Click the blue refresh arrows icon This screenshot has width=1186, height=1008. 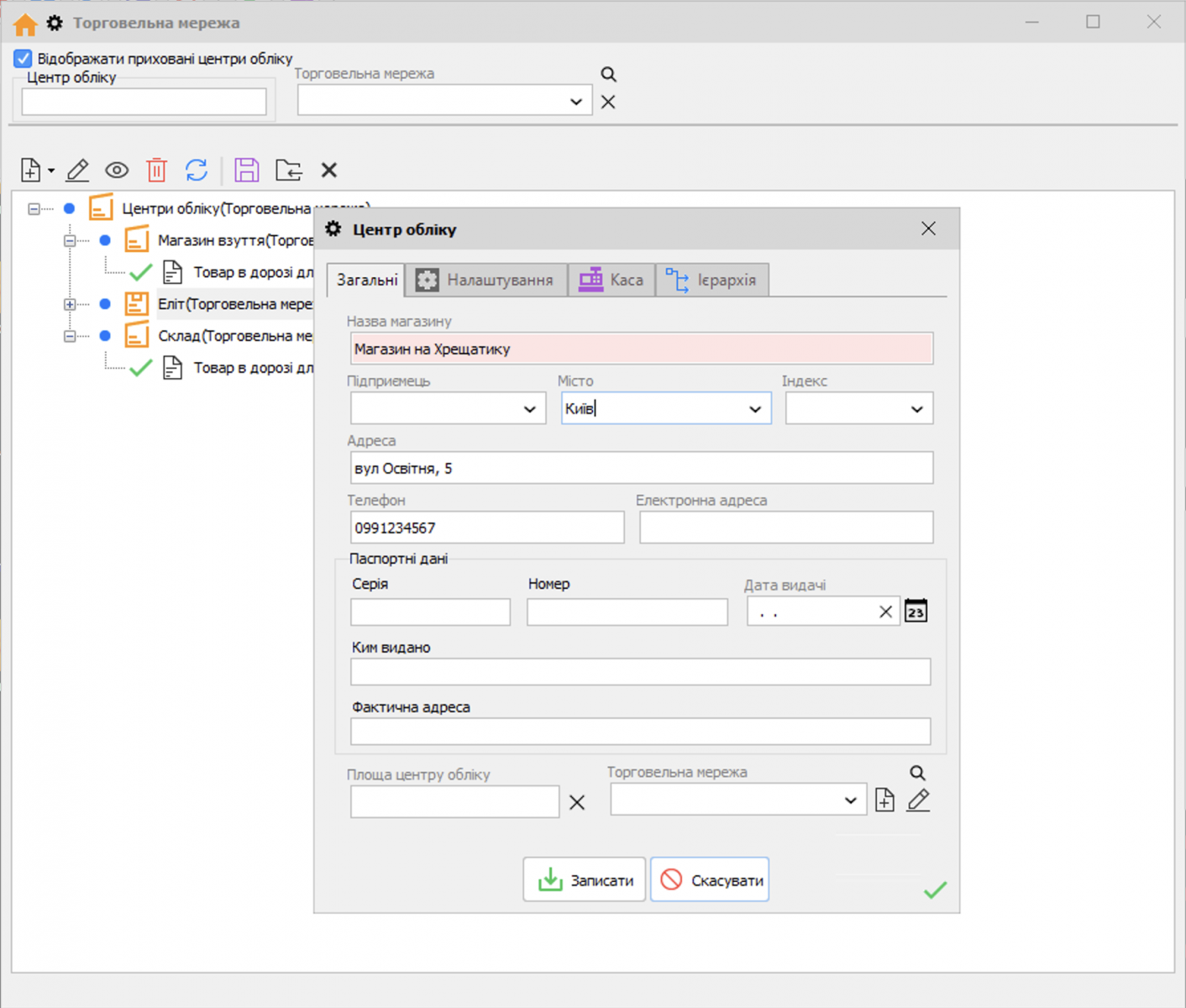pos(197,171)
